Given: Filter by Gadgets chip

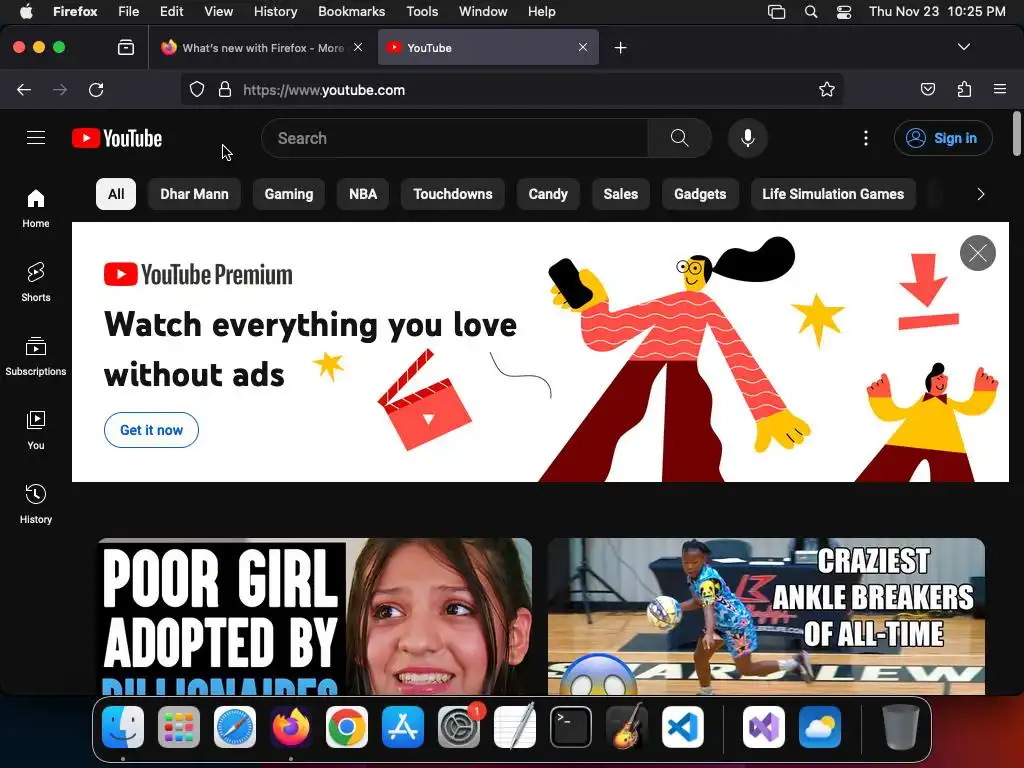Looking at the screenshot, I should [700, 194].
